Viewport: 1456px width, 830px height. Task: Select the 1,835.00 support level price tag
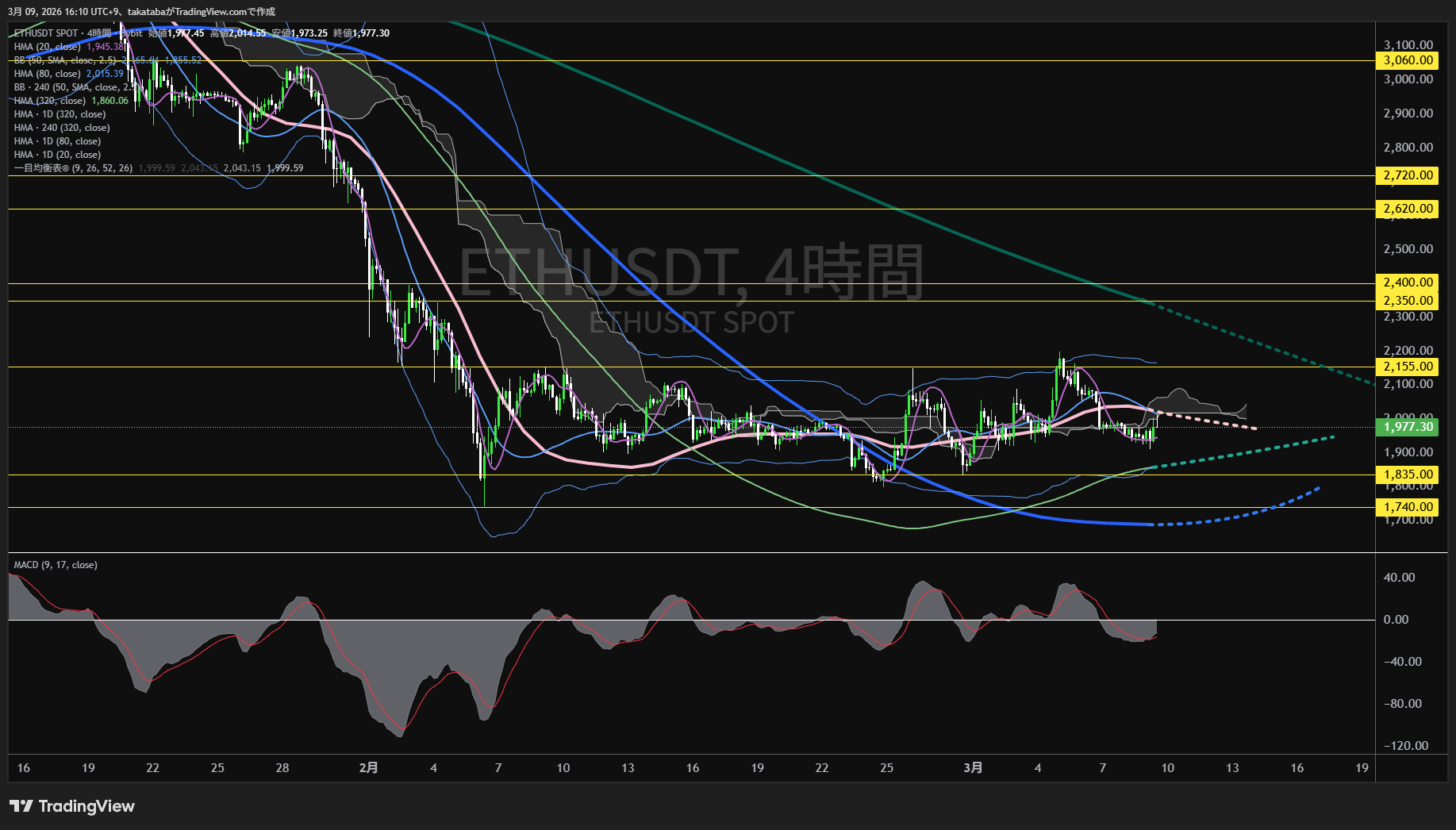(x=1408, y=475)
